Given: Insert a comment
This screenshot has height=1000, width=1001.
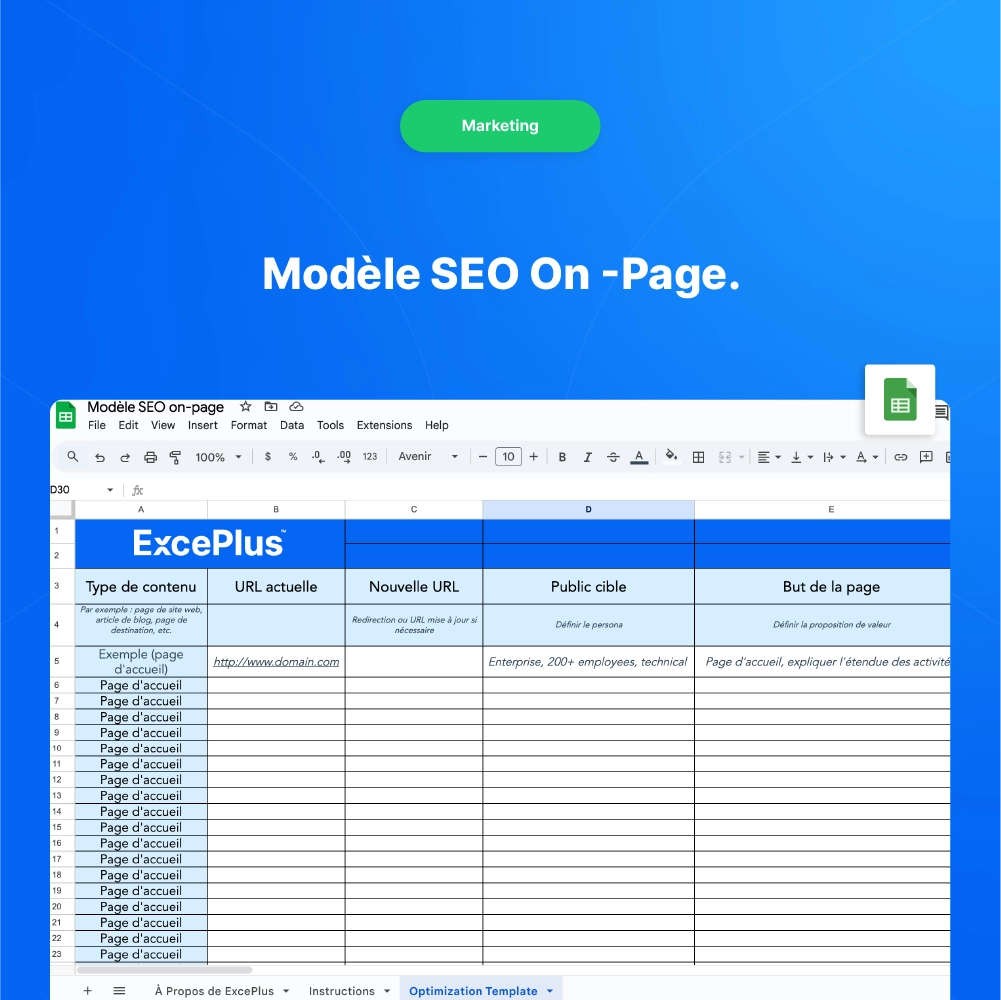Looking at the screenshot, I should coord(926,457).
